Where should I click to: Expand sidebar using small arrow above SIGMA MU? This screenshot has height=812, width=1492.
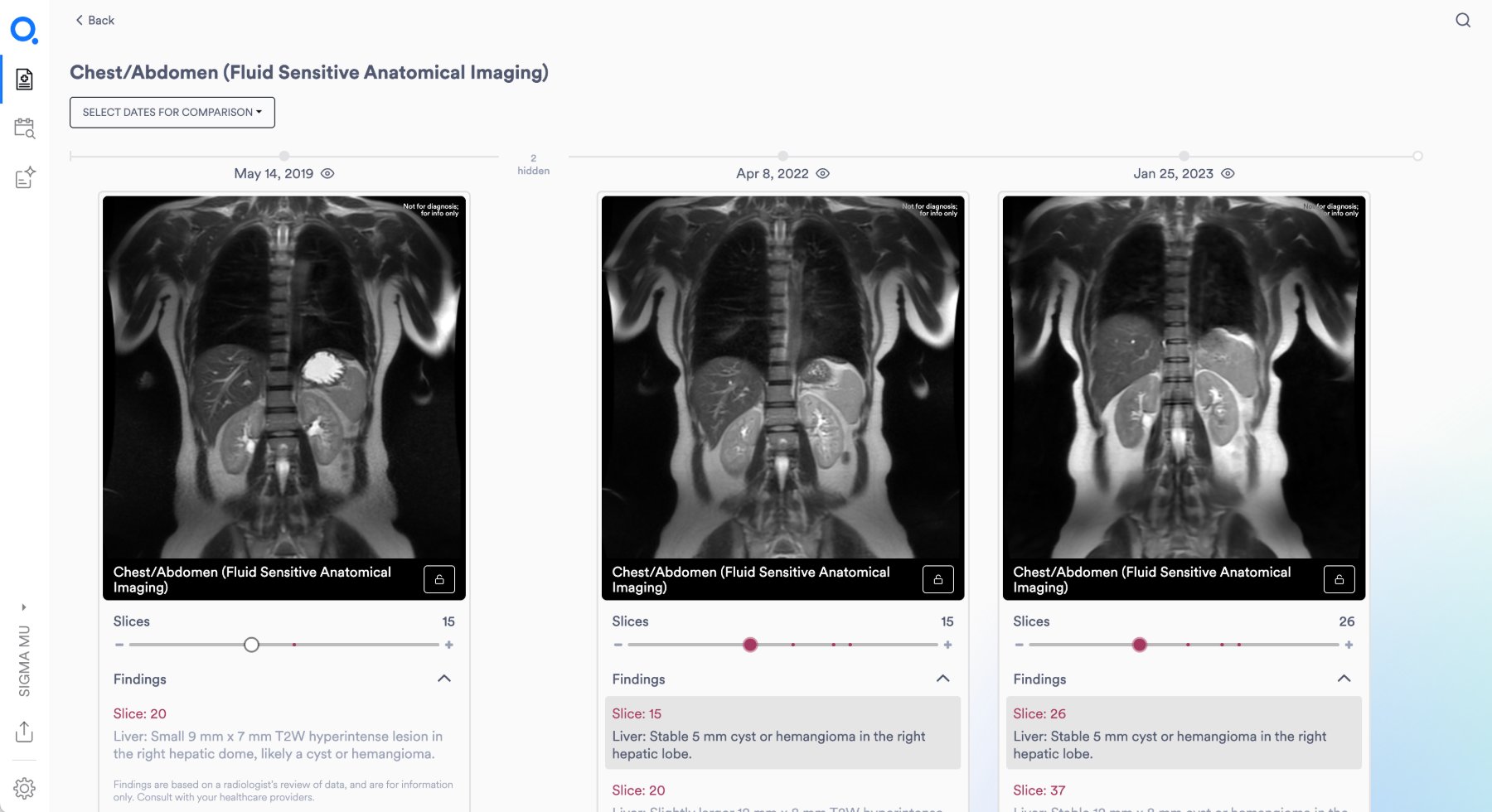point(24,607)
